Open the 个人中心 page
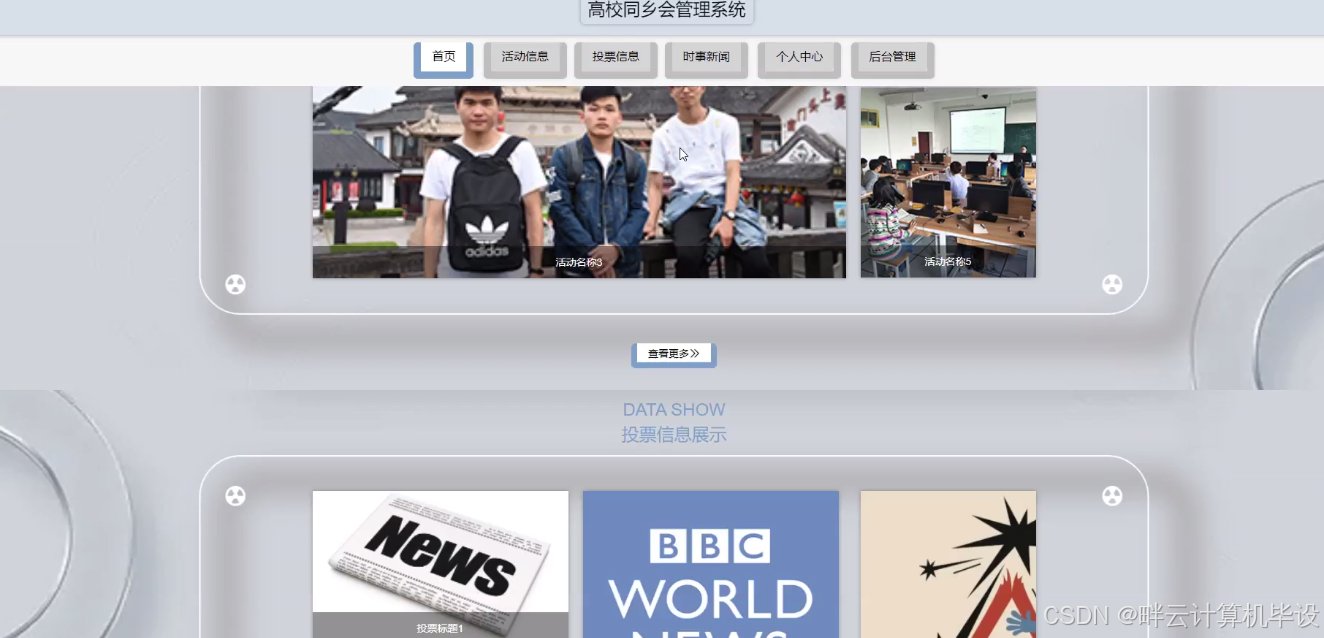 click(799, 59)
